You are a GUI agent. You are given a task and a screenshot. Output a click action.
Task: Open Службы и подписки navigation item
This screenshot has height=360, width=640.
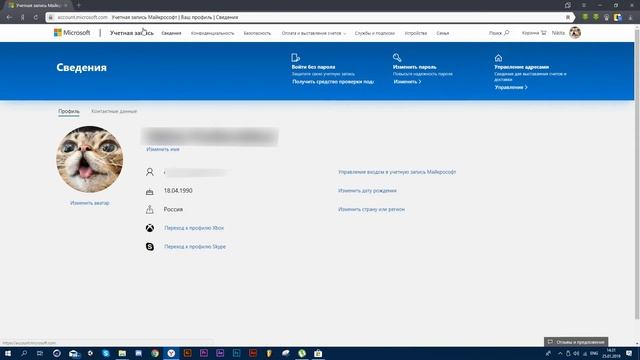375,33
